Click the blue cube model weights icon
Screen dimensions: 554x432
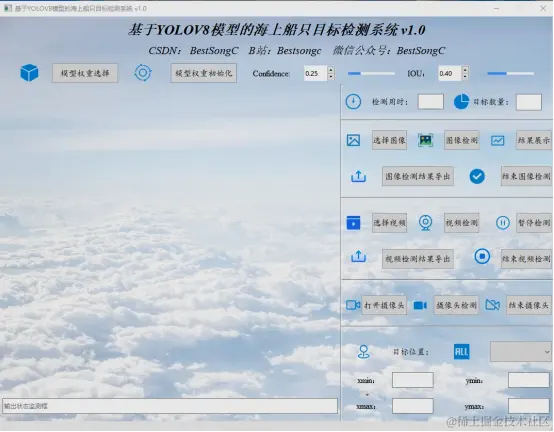29,73
